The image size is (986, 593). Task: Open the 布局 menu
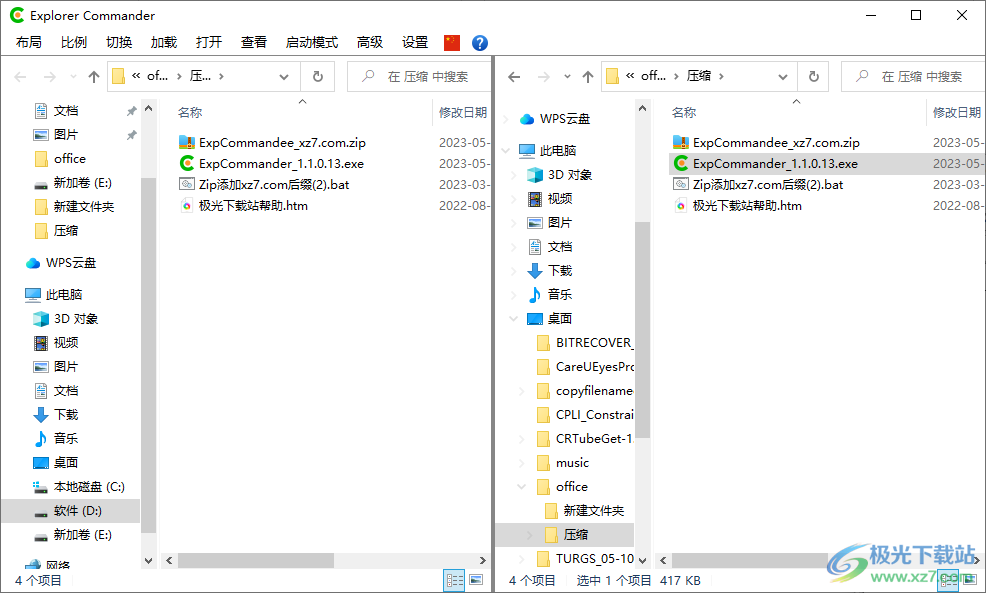(29, 42)
